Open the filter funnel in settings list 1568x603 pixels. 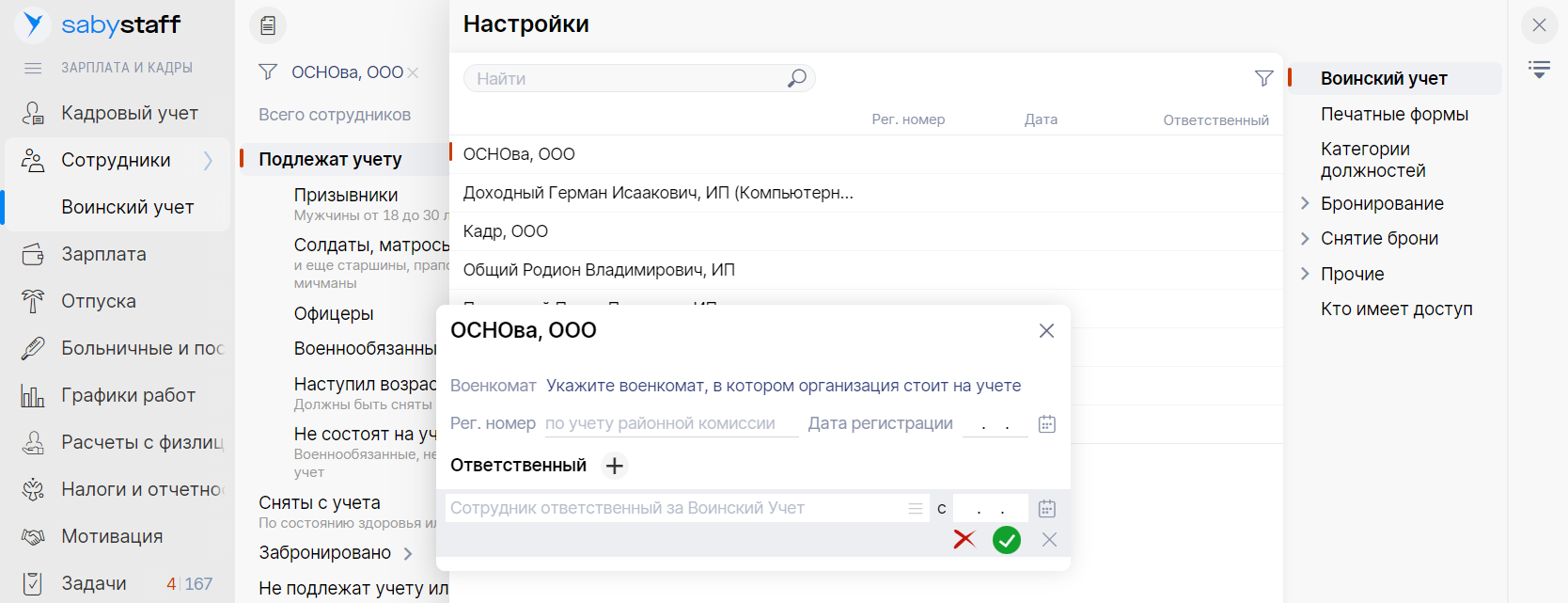click(x=1263, y=78)
